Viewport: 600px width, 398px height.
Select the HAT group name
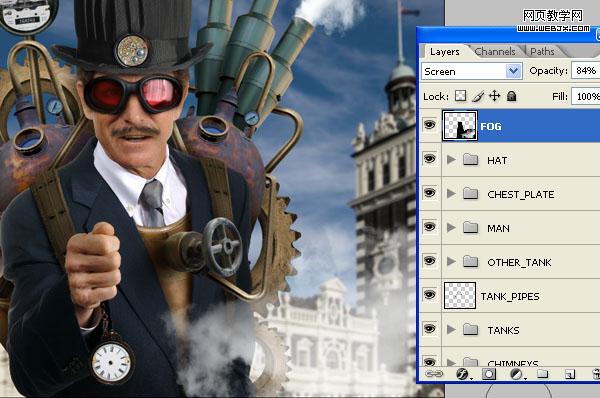pos(497,160)
